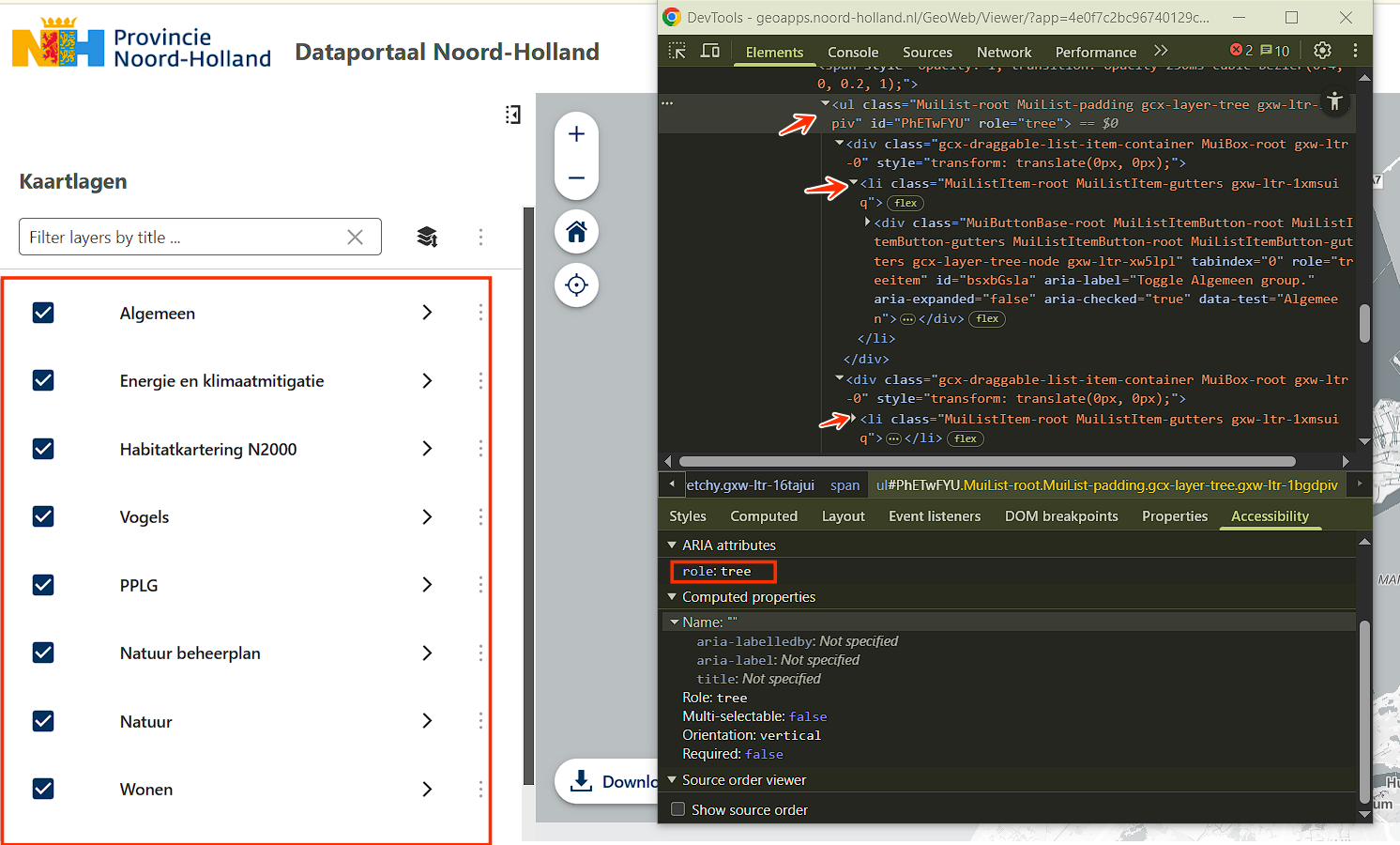The image size is (1400, 845).
Task: Select the DevTools inspect element tool
Action: coord(677,51)
